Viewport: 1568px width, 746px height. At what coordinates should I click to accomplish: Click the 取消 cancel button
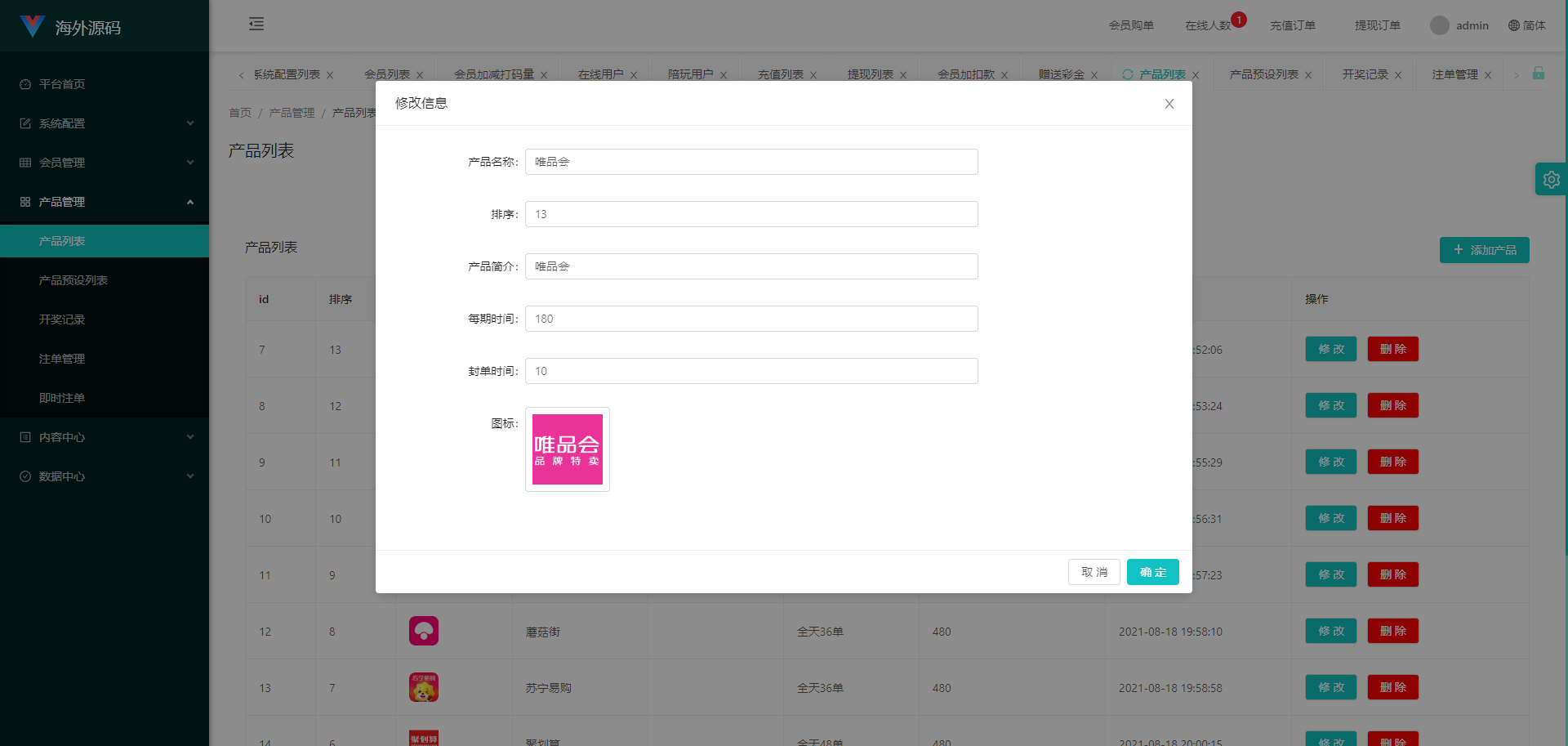[1094, 572]
